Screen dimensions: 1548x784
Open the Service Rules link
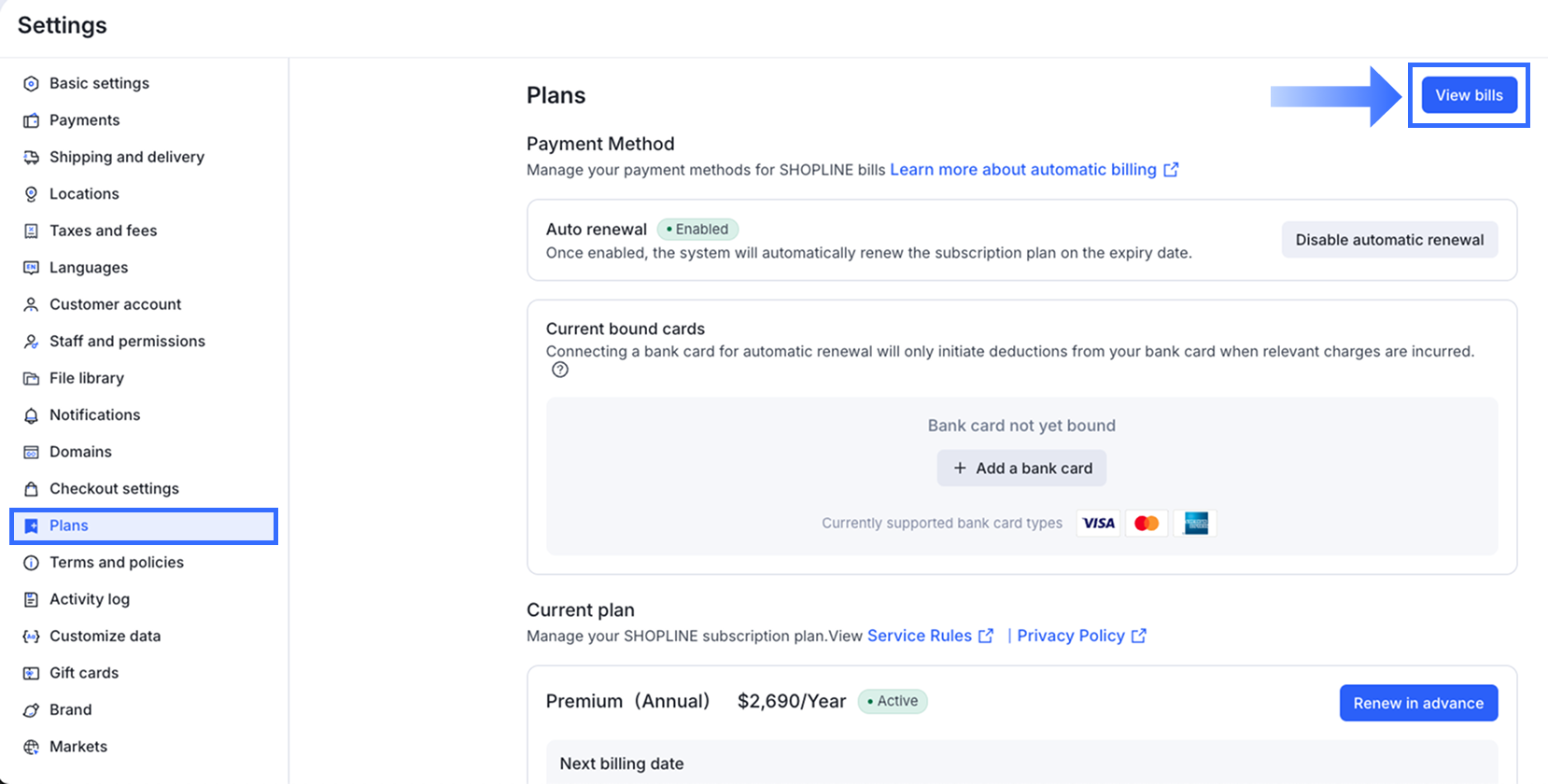point(920,636)
